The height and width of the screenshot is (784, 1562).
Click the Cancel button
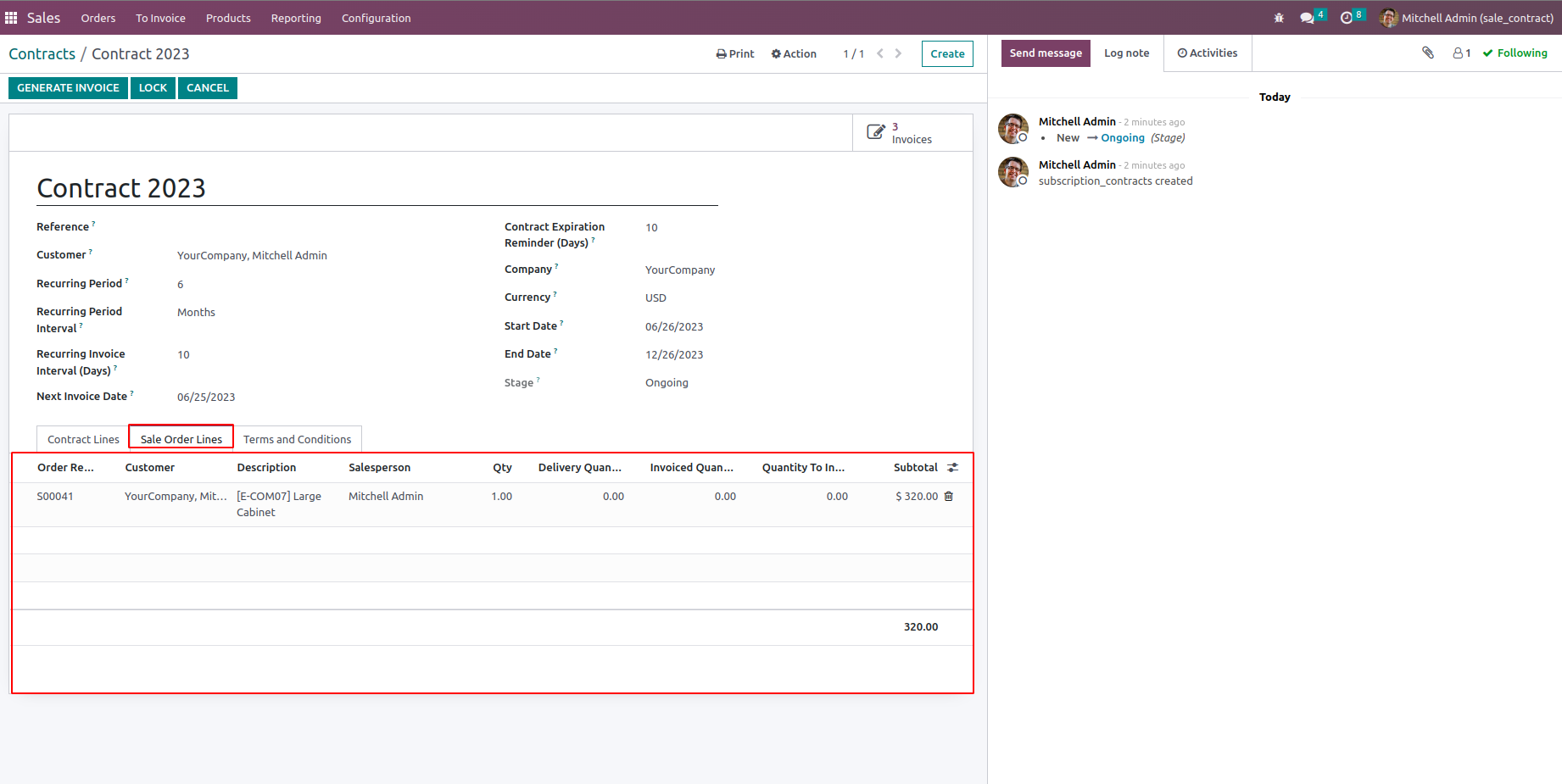click(208, 88)
